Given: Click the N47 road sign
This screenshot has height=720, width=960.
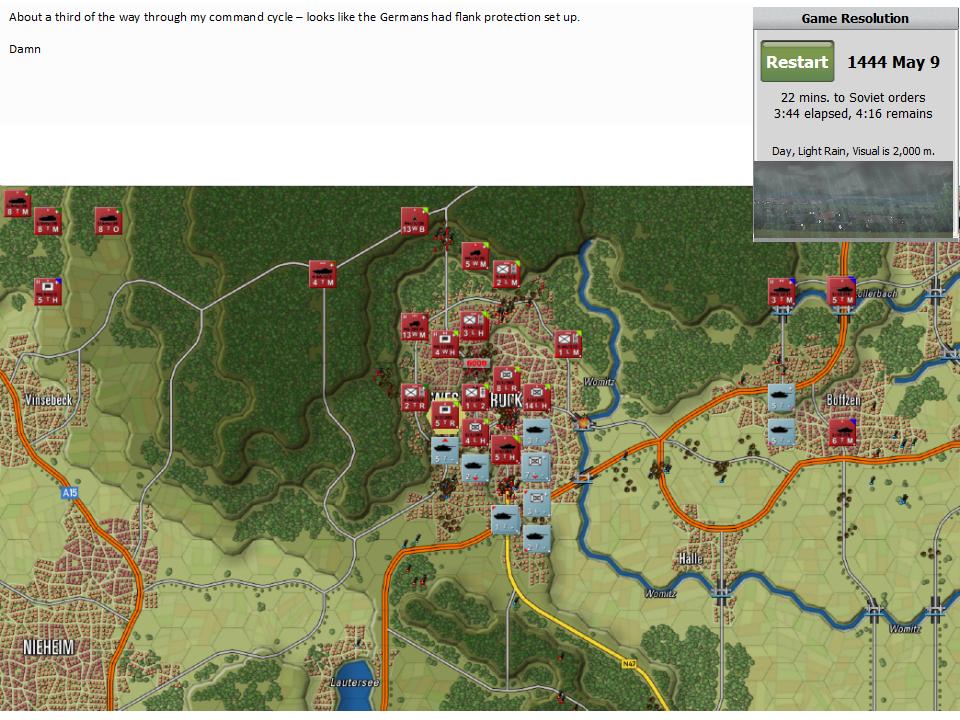Looking at the screenshot, I should [x=629, y=663].
